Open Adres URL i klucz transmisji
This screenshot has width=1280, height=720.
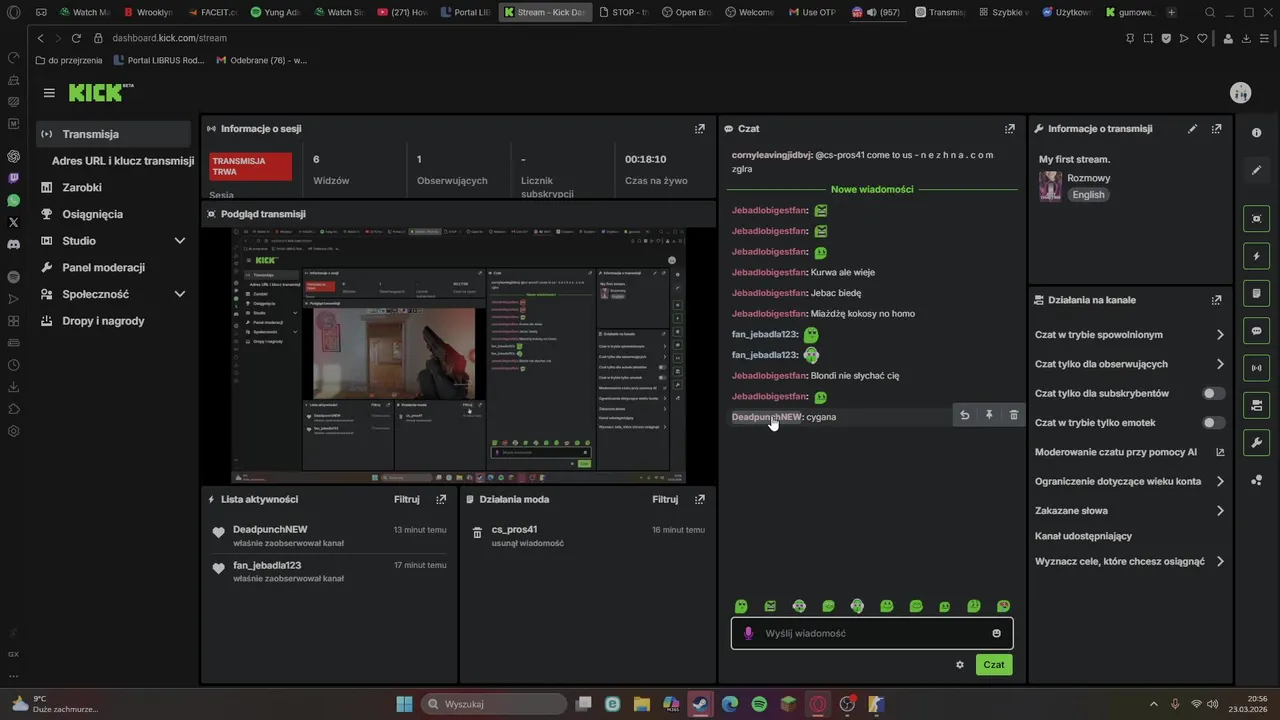coord(122,161)
